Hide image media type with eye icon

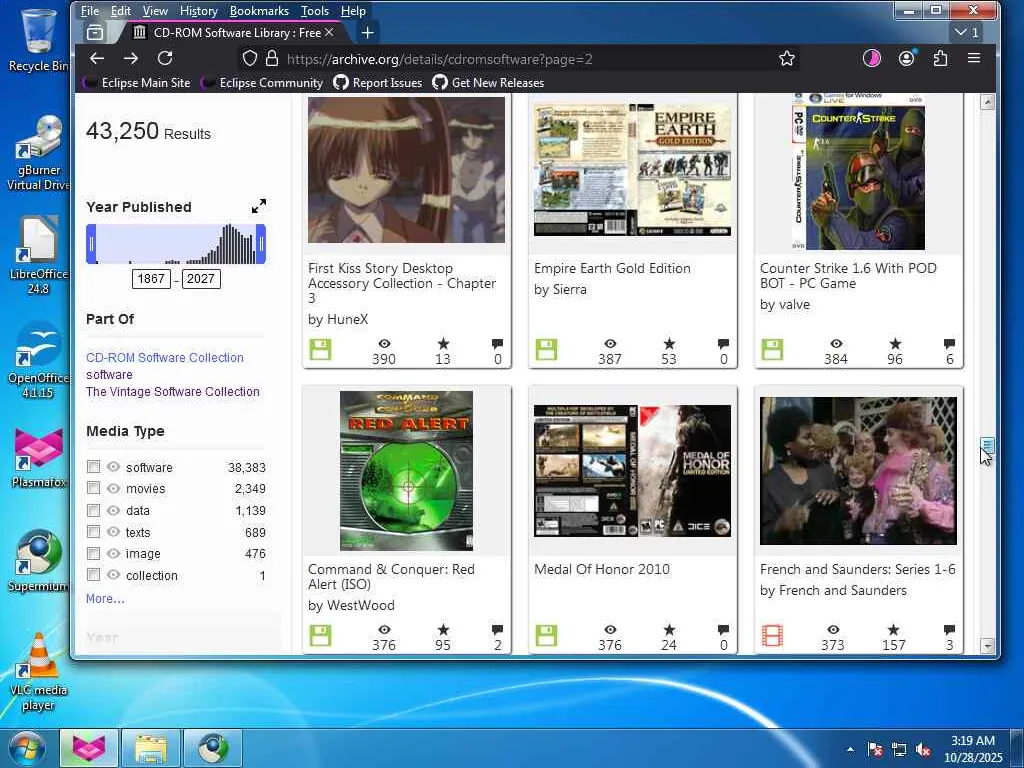(113, 553)
